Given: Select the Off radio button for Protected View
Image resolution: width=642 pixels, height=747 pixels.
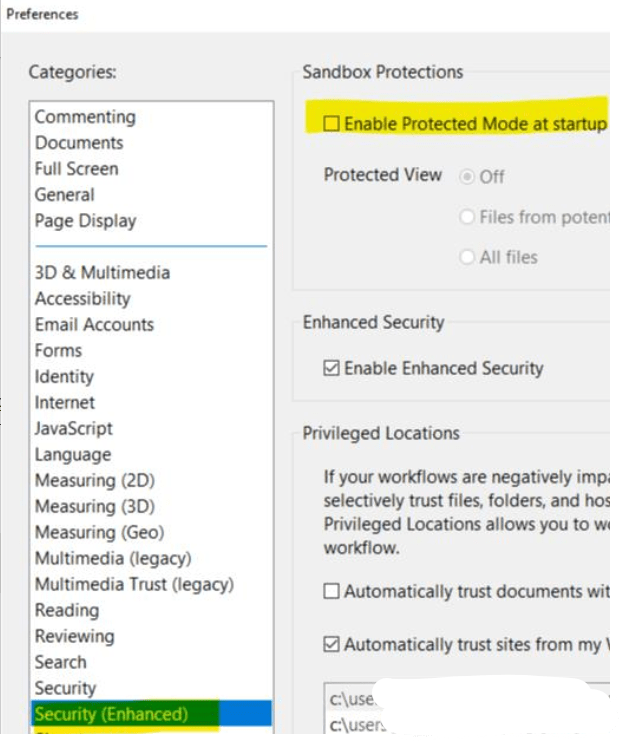Looking at the screenshot, I should tap(467, 176).
